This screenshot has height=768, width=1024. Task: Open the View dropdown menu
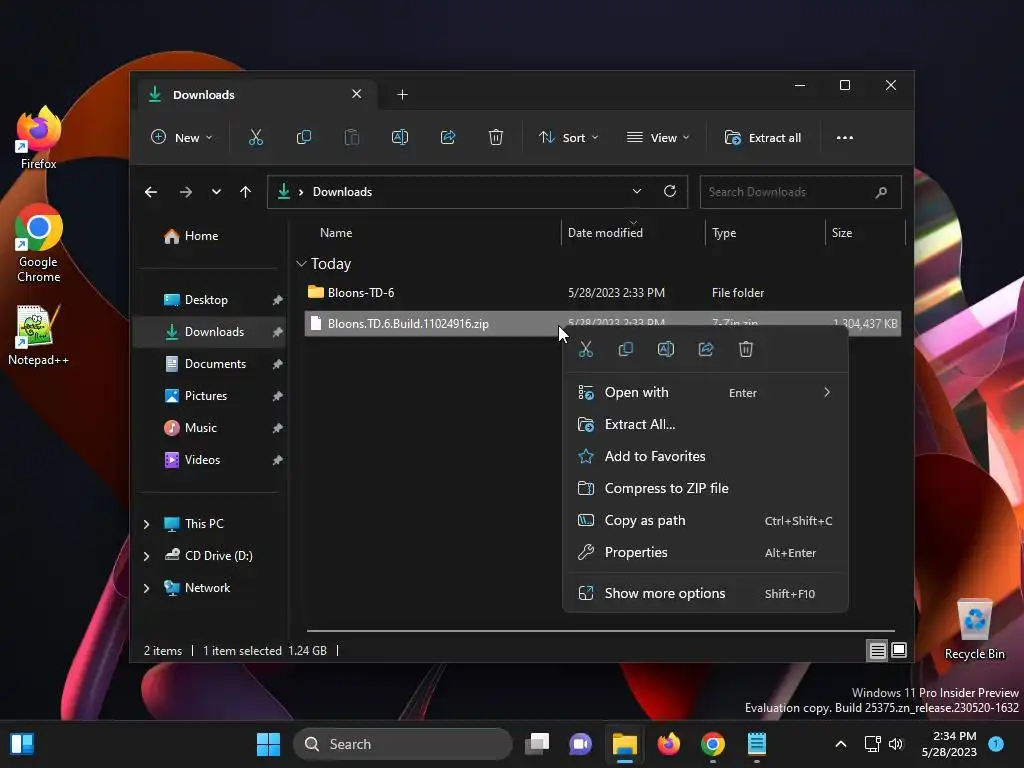tap(658, 138)
